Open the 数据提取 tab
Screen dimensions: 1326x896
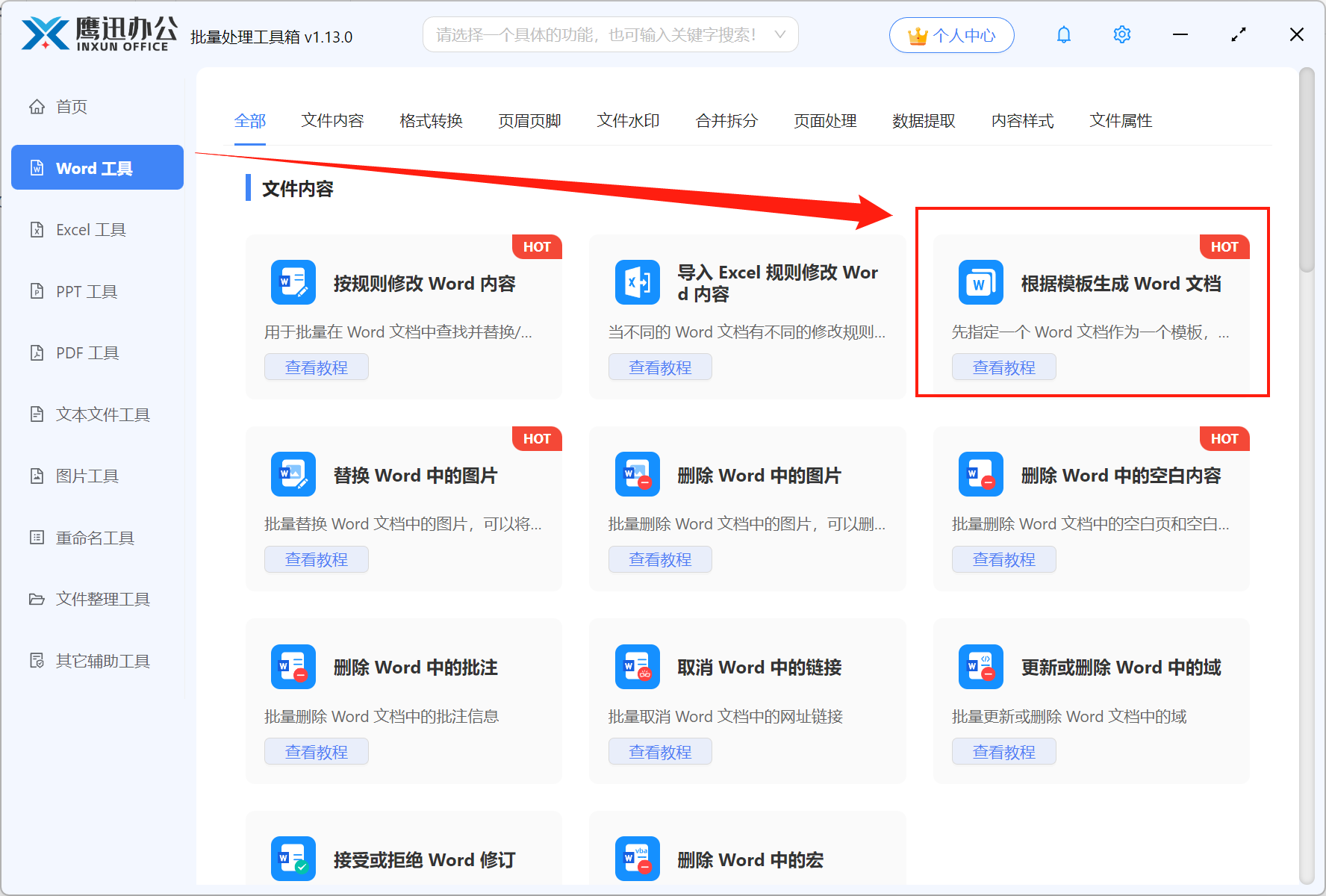[x=924, y=121]
